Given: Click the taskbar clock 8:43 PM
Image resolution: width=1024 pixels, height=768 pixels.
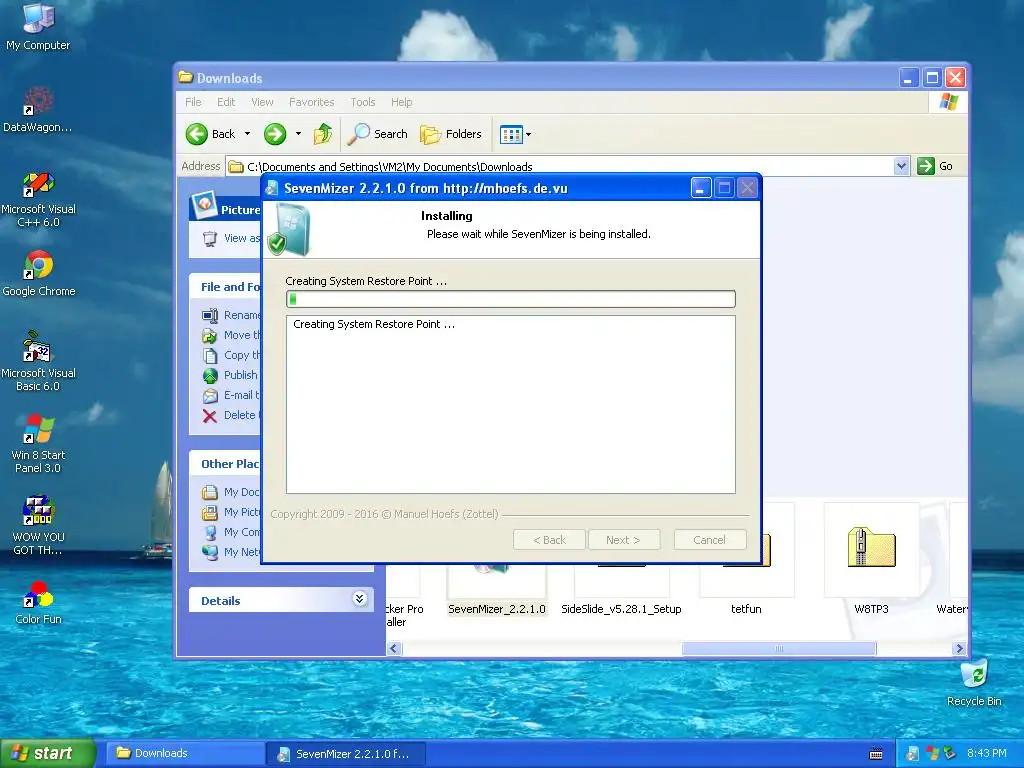Looking at the screenshot, I should click(987, 753).
